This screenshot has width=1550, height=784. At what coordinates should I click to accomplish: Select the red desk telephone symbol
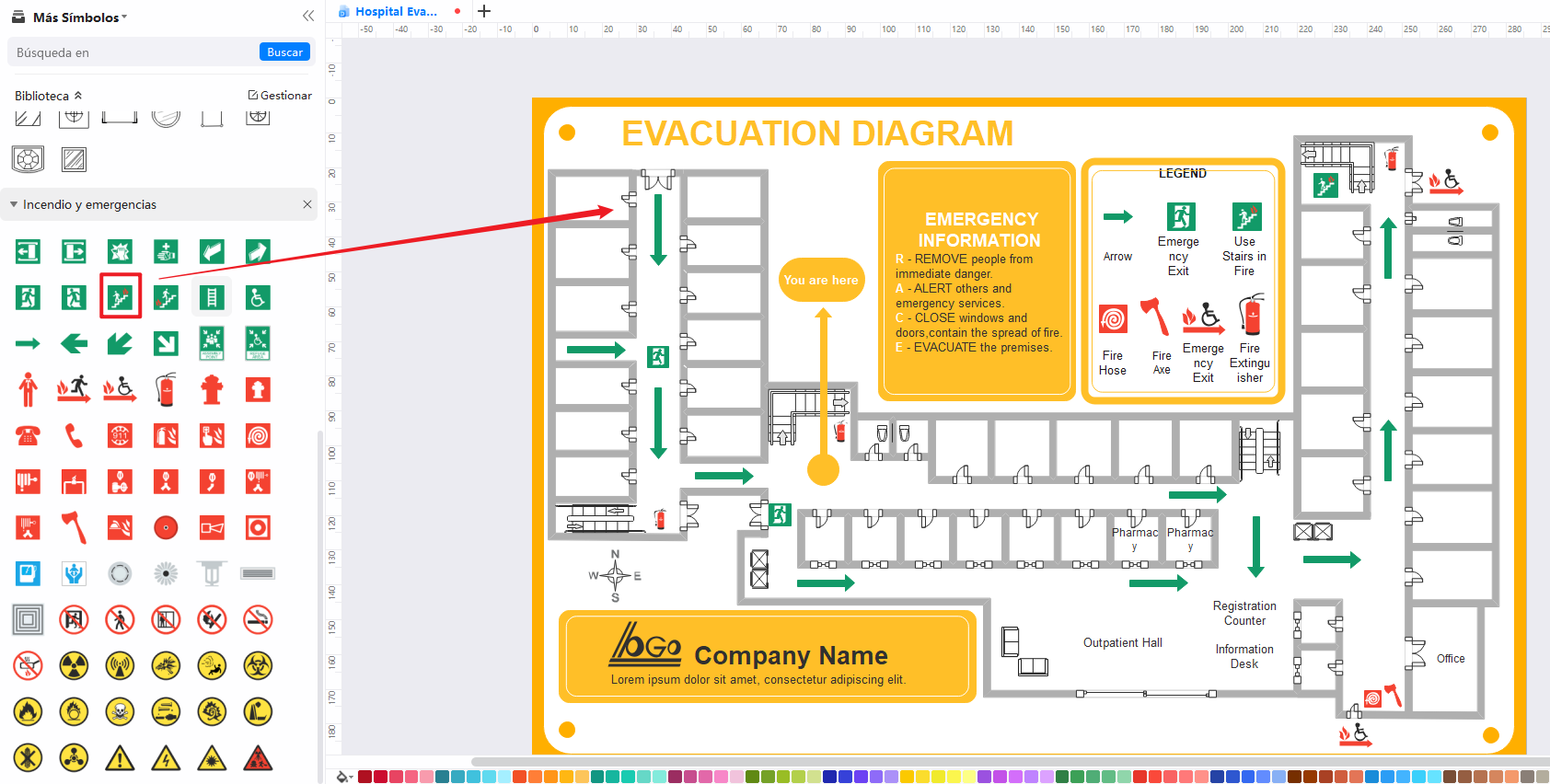point(28,435)
